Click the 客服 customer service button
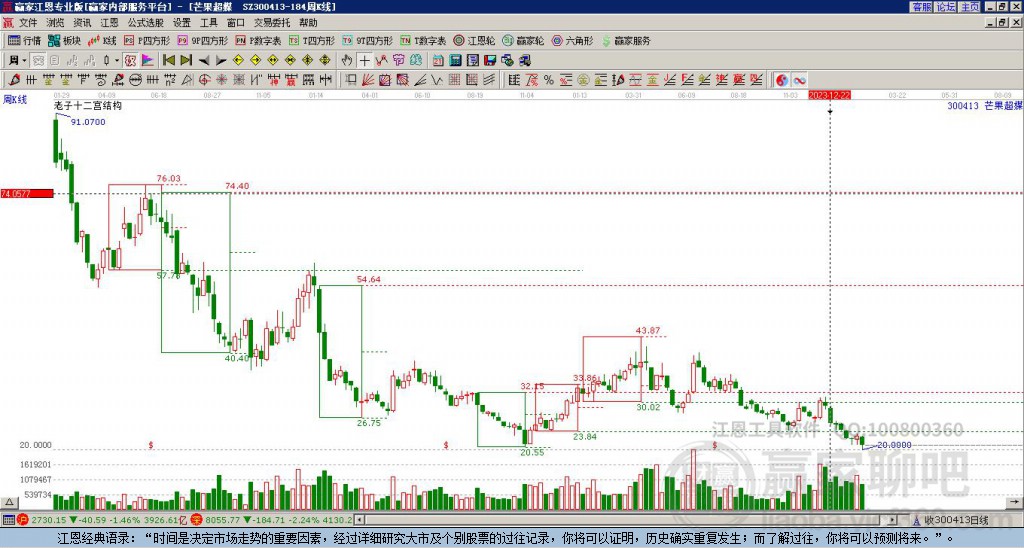 pyautogui.click(x=921, y=7)
